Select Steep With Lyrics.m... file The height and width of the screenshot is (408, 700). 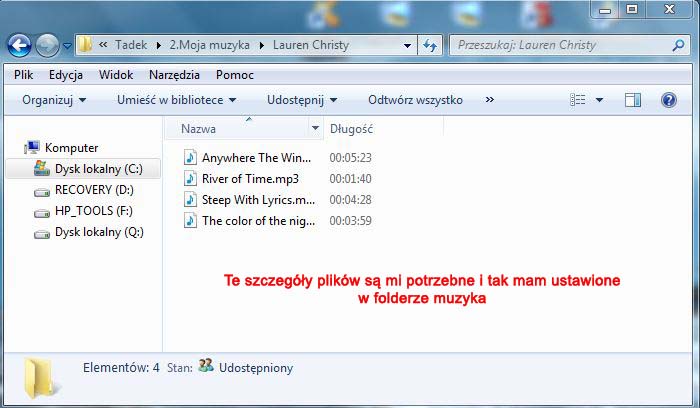tap(258, 200)
